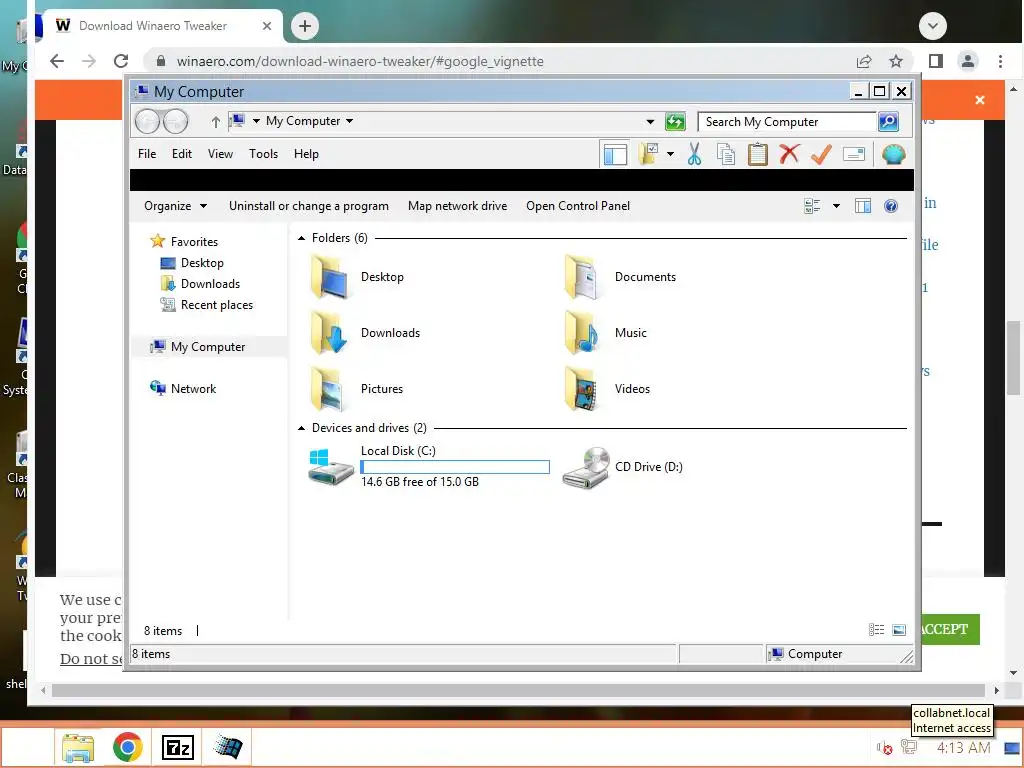
Task: Select Desktop under Favorites
Action: click(202, 263)
